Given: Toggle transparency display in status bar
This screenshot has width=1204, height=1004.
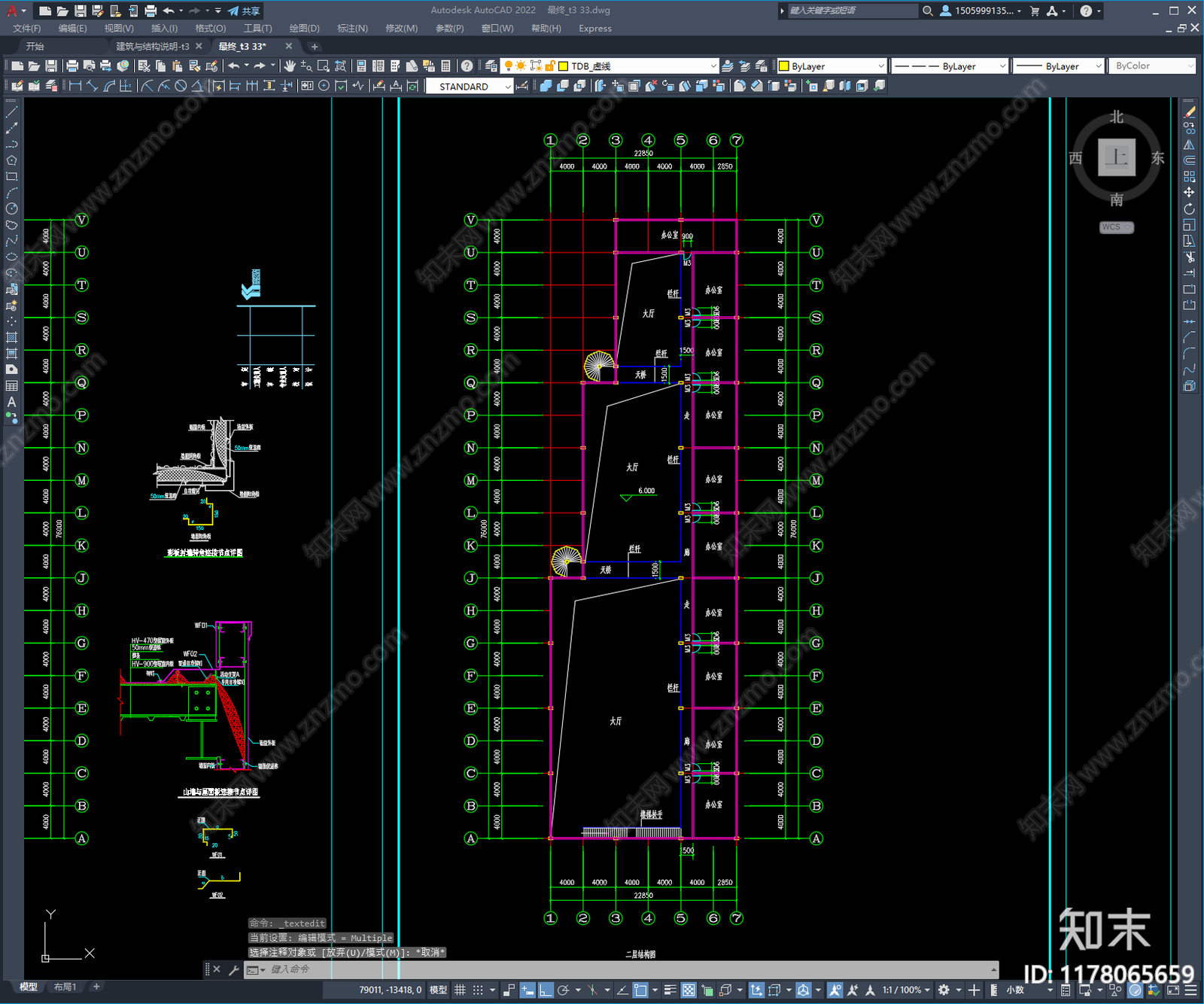Looking at the screenshot, I should (x=689, y=990).
